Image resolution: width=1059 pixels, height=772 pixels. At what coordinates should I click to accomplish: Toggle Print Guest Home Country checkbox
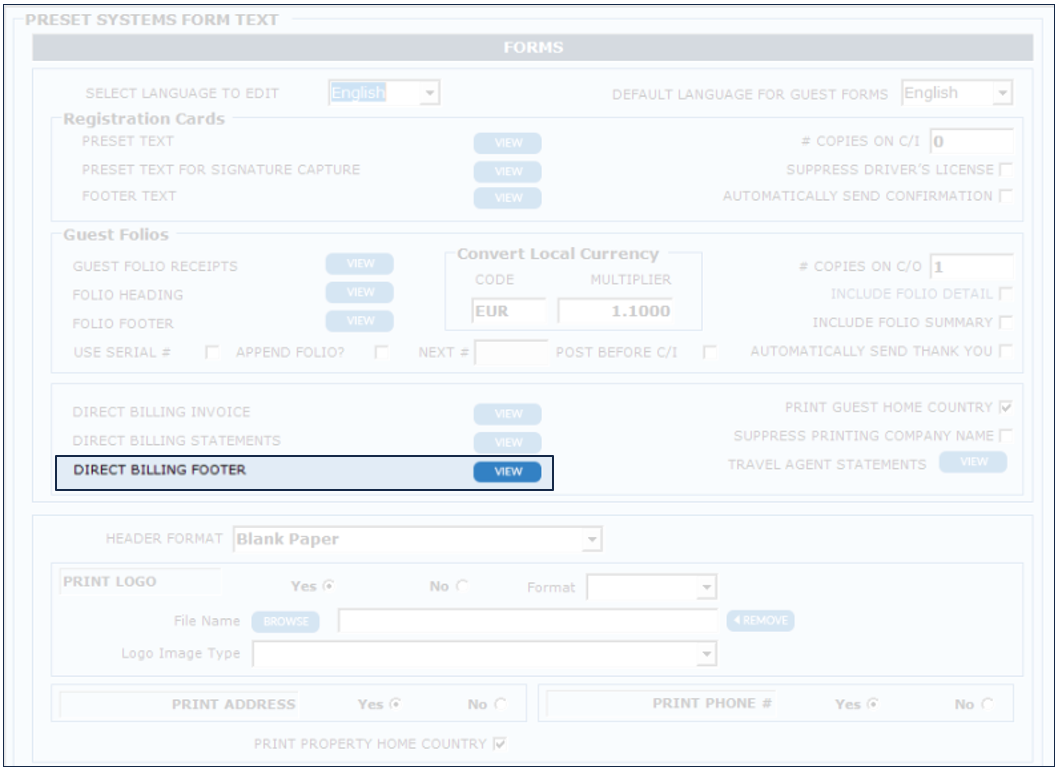click(x=1005, y=408)
